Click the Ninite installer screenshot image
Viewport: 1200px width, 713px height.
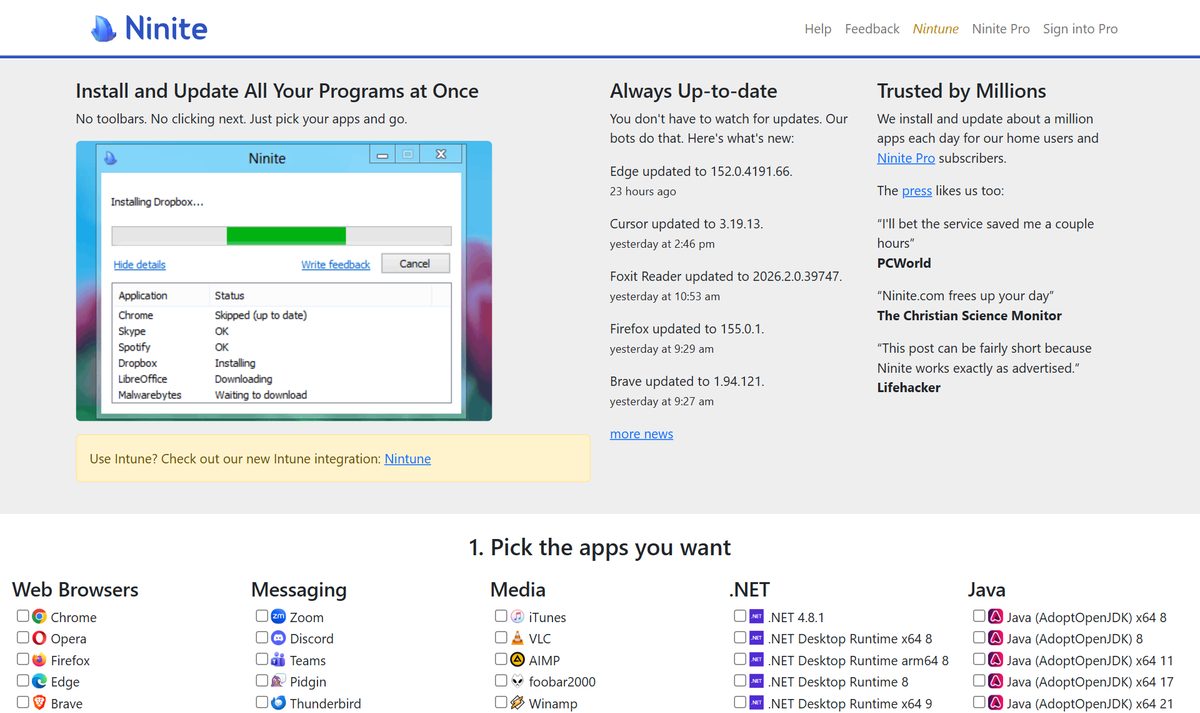click(284, 281)
